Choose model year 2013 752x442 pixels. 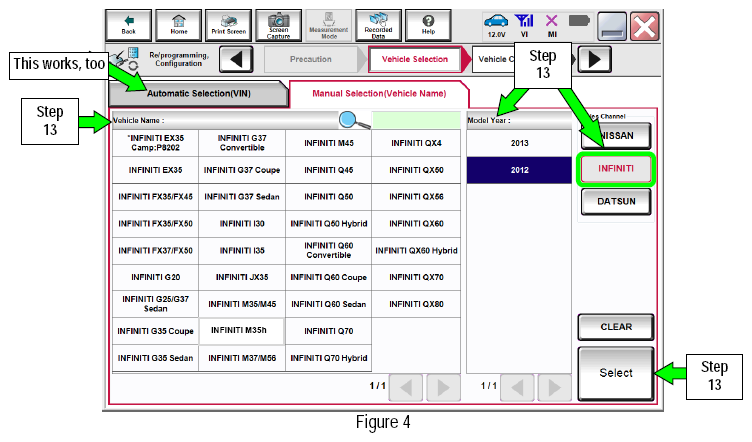[519, 143]
